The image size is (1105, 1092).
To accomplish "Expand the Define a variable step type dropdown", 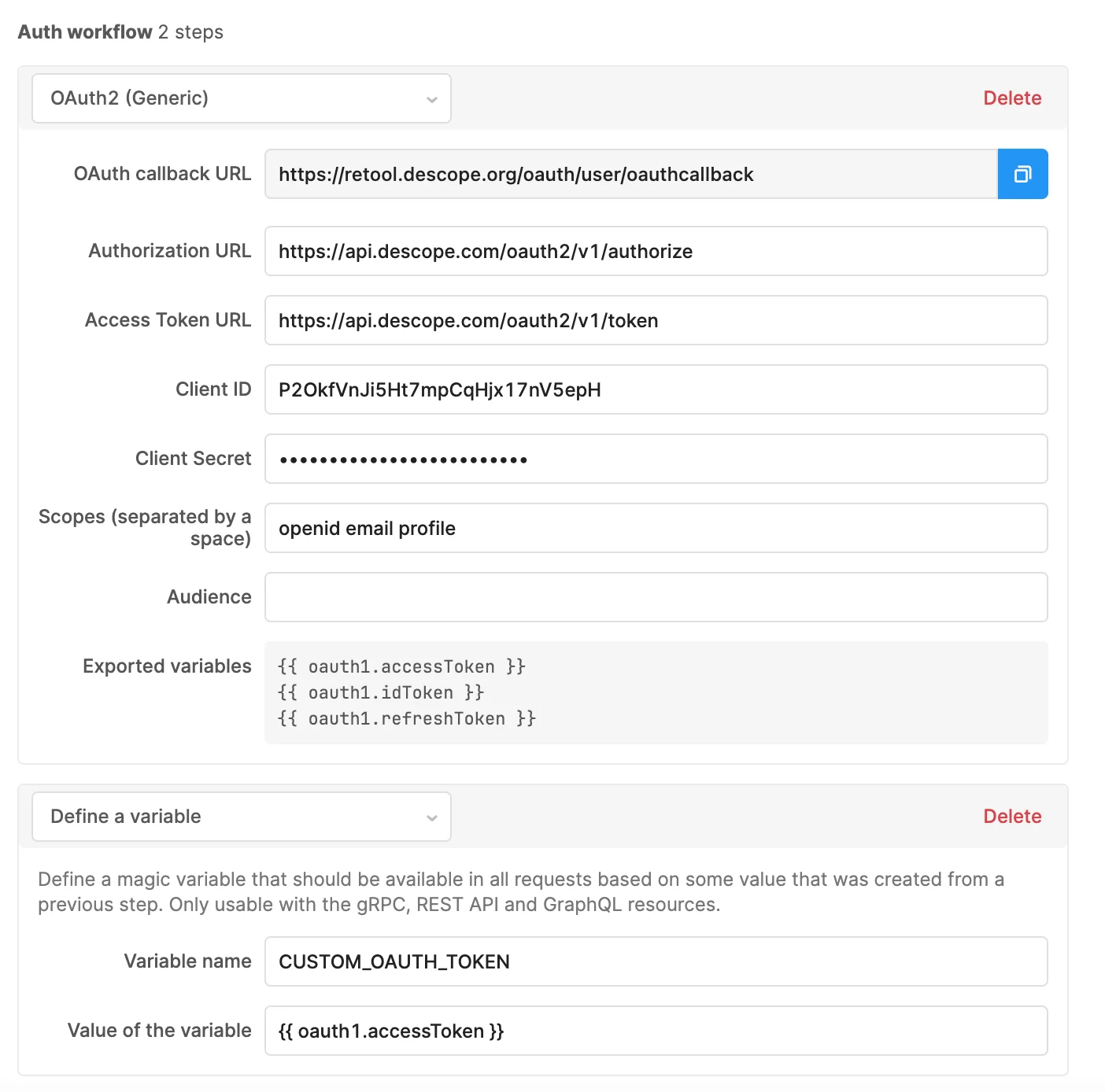I will coord(241,817).
